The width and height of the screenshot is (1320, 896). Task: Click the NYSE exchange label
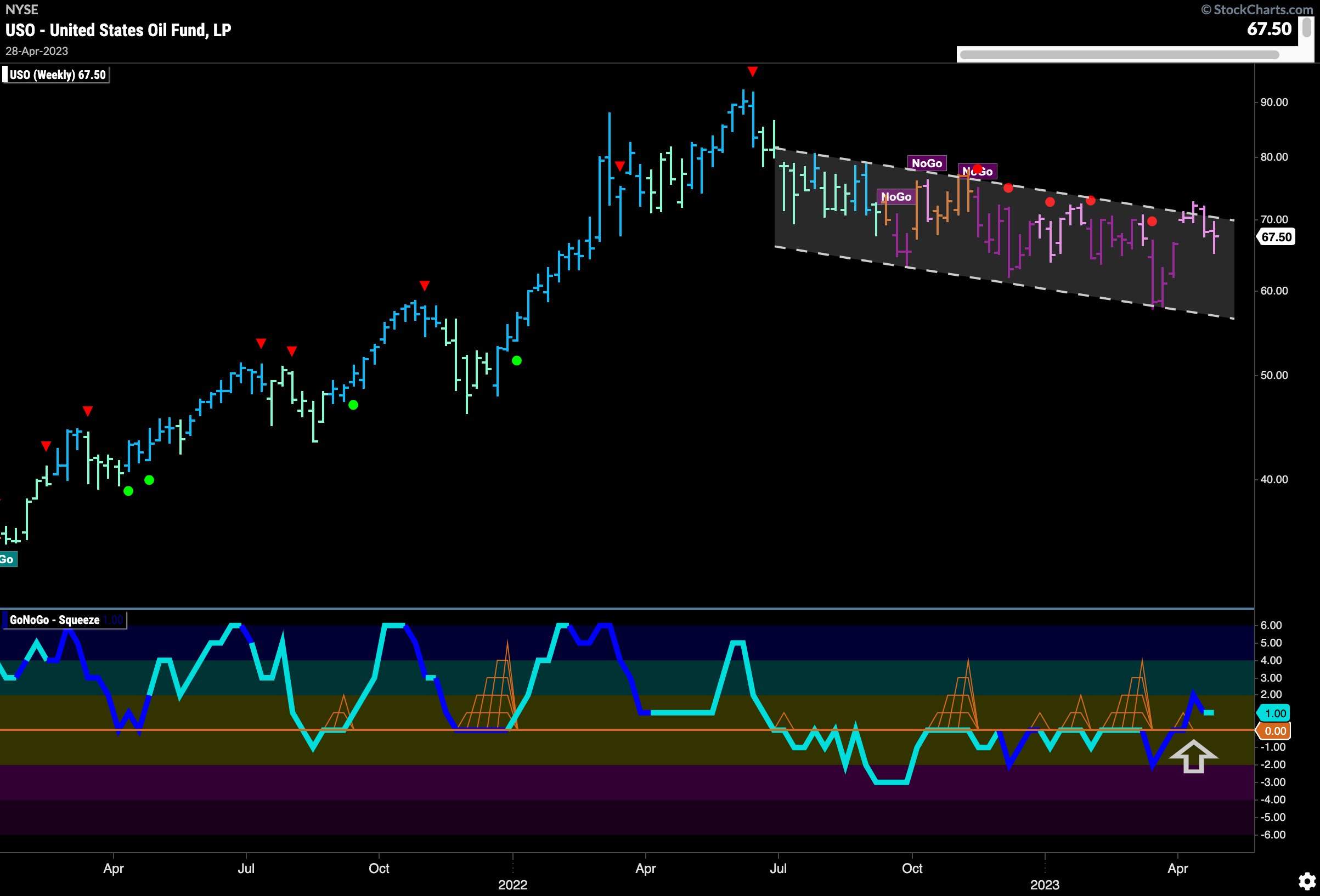pyautogui.click(x=21, y=10)
